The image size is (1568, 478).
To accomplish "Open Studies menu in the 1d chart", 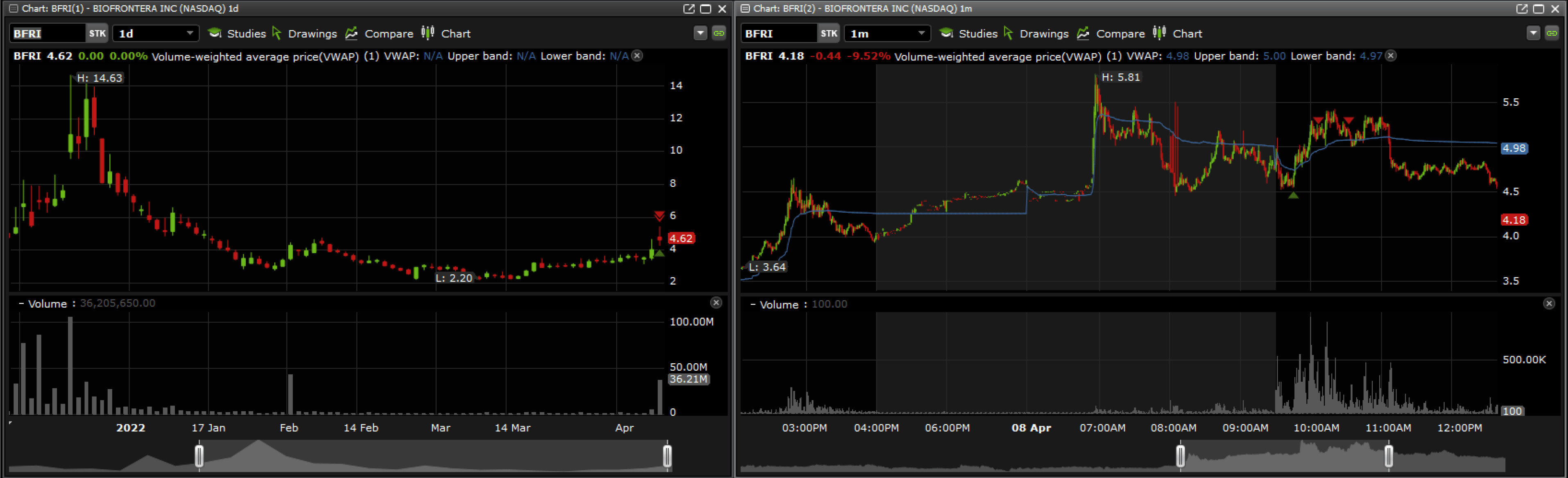I will click(238, 34).
